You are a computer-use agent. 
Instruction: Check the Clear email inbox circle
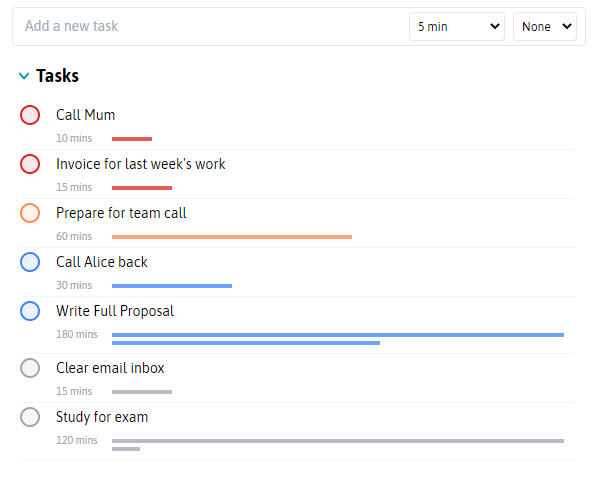[x=30, y=368]
